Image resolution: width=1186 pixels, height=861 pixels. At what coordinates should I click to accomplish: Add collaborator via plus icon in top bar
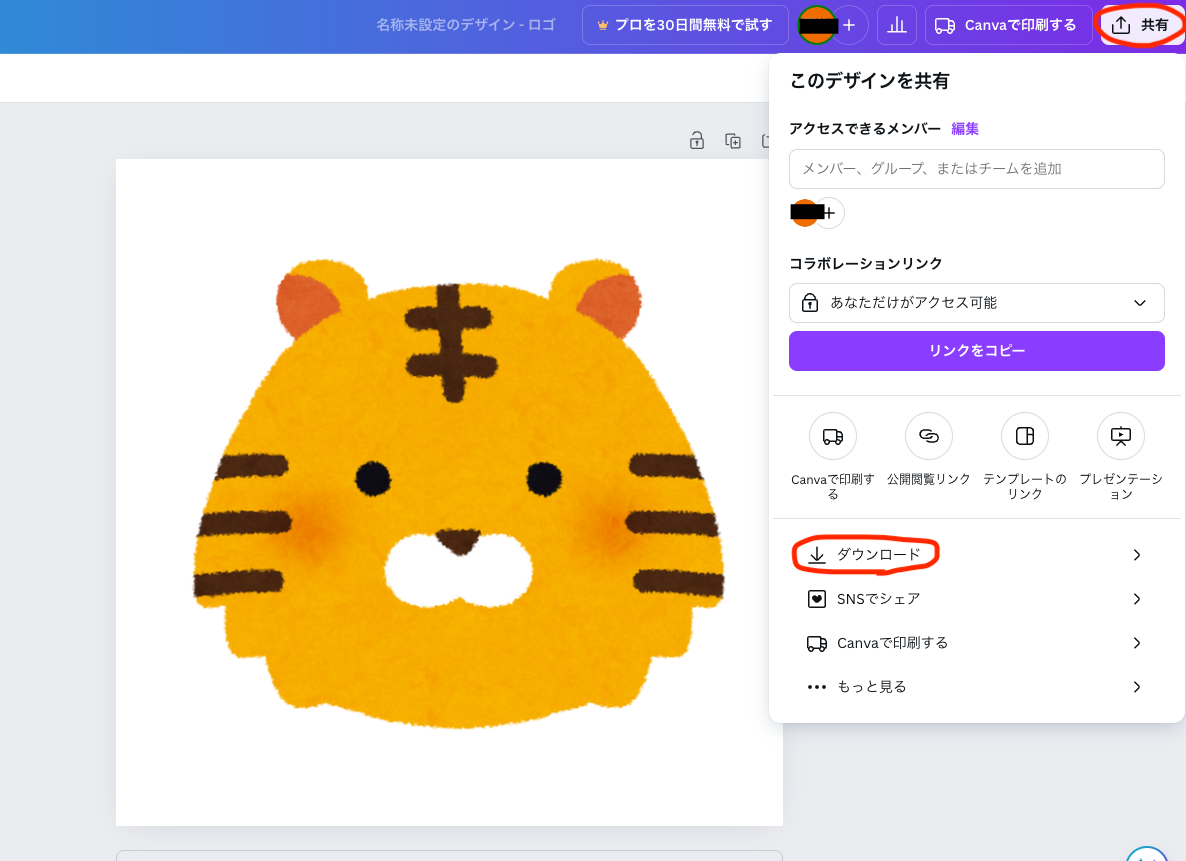click(849, 25)
